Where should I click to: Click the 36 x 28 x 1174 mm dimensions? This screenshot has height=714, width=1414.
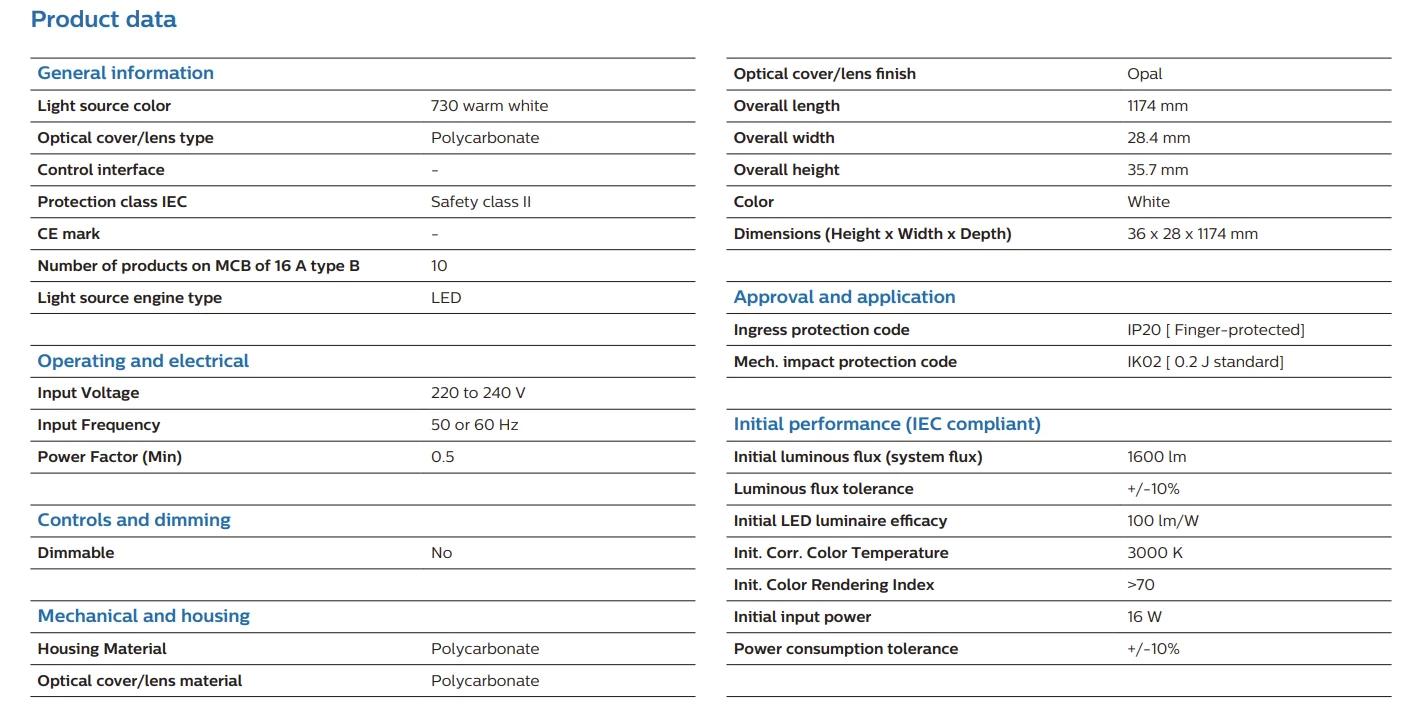coord(1192,234)
